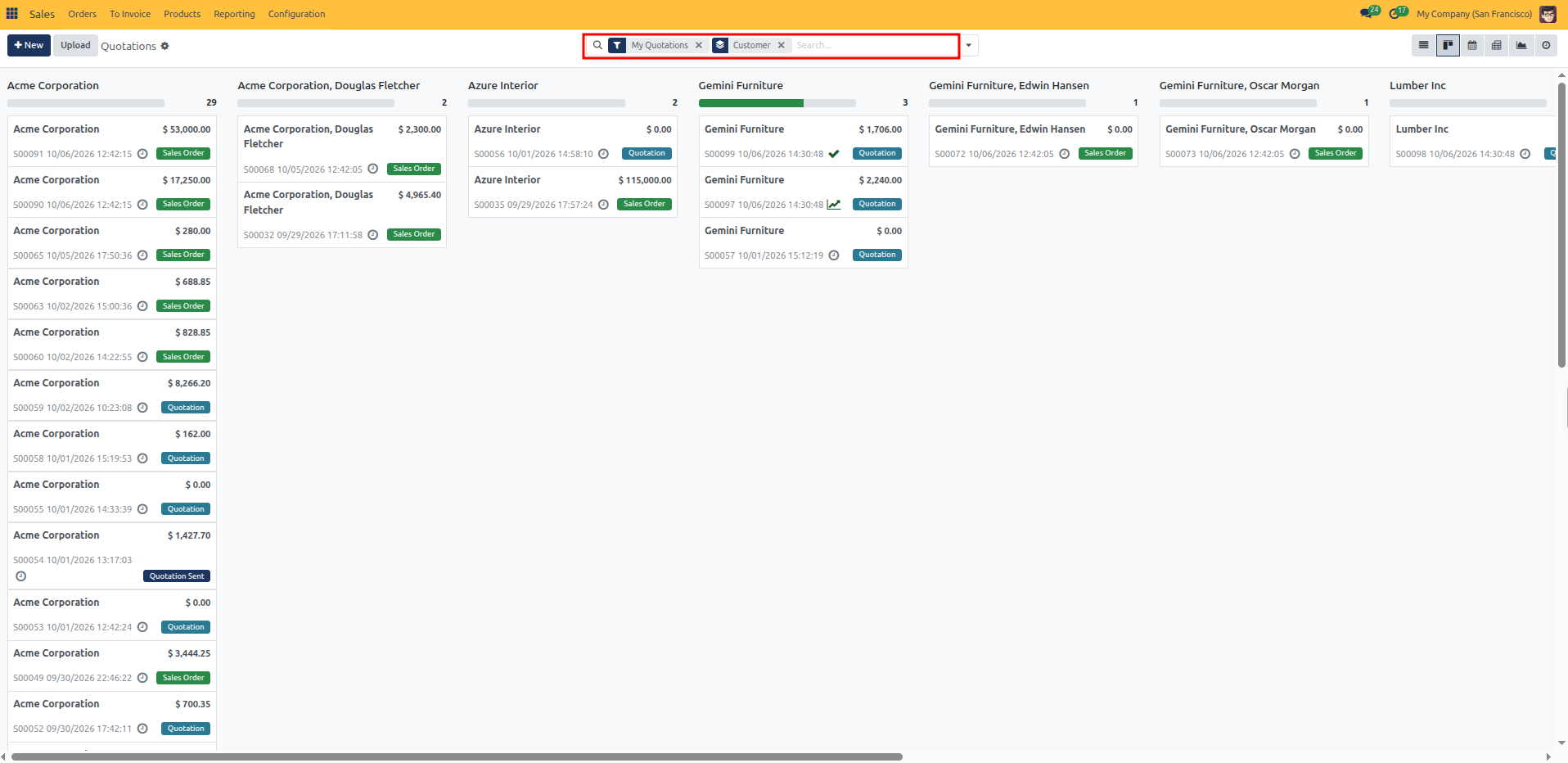The width and height of the screenshot is (1568, 763).
Task: Open Gemini Furniture Oscar Morgan S00073 card
Action: coord(1264,141)
